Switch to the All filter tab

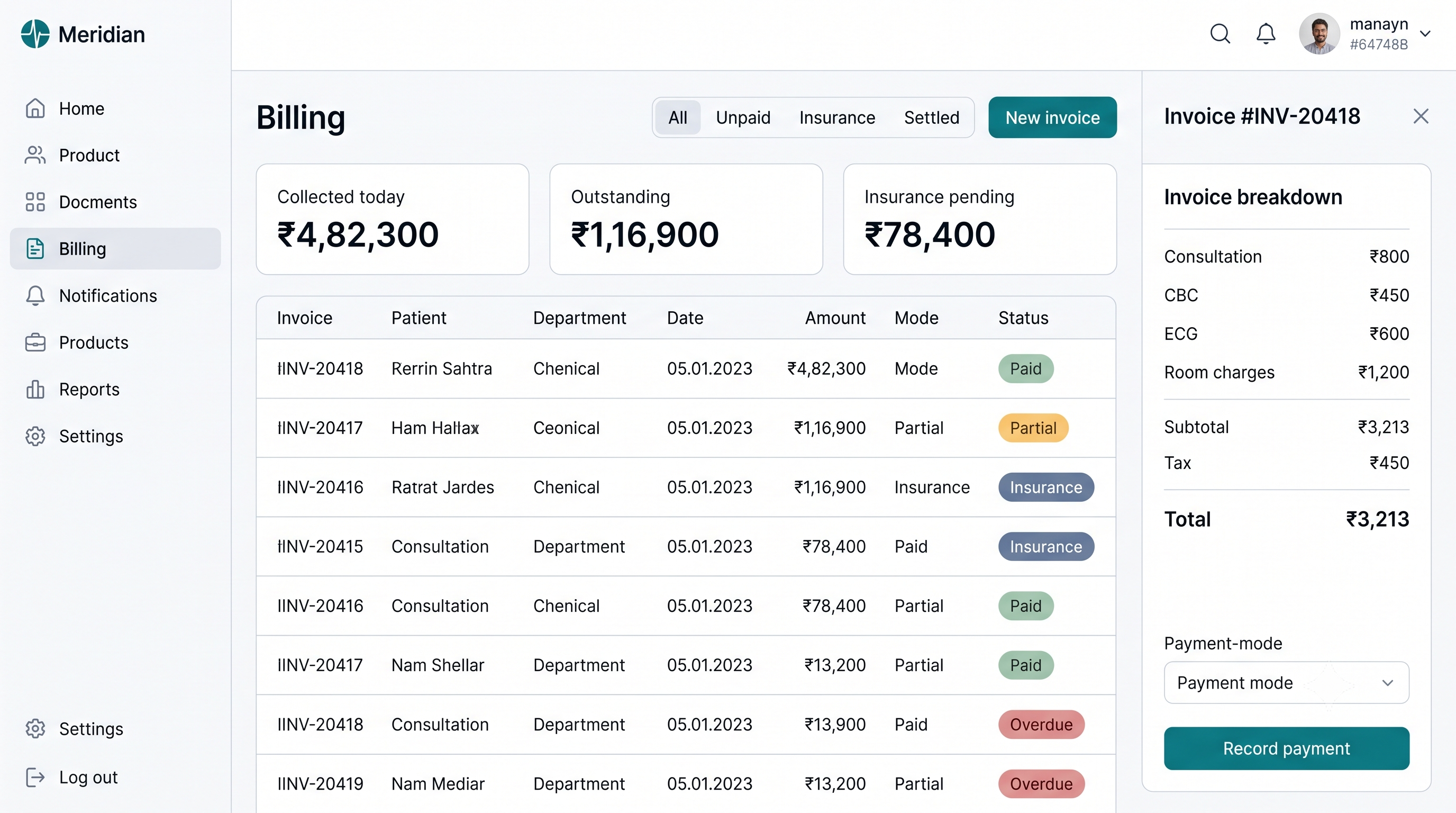[x=678, y=118]
